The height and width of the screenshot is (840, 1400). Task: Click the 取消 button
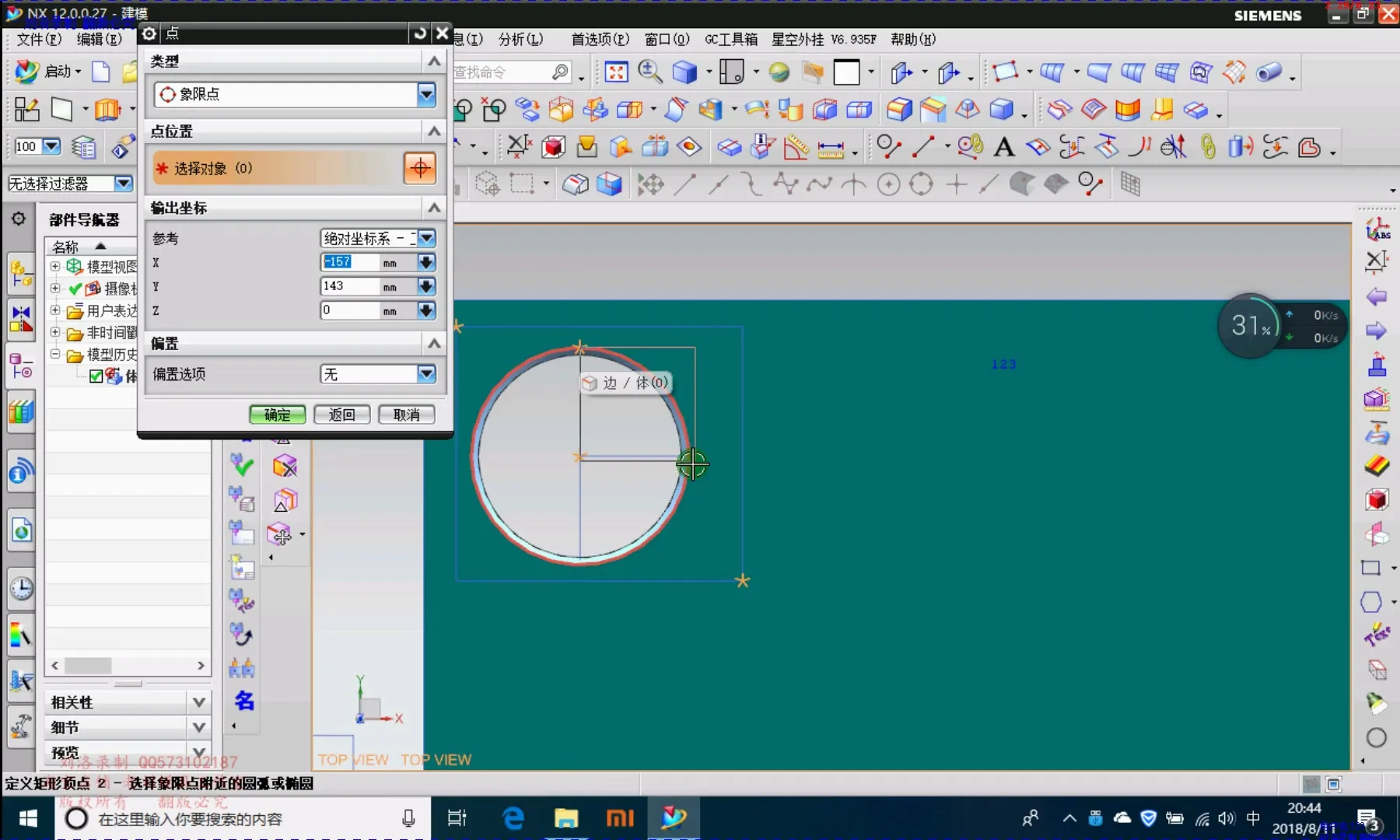(x=406, y=415)
